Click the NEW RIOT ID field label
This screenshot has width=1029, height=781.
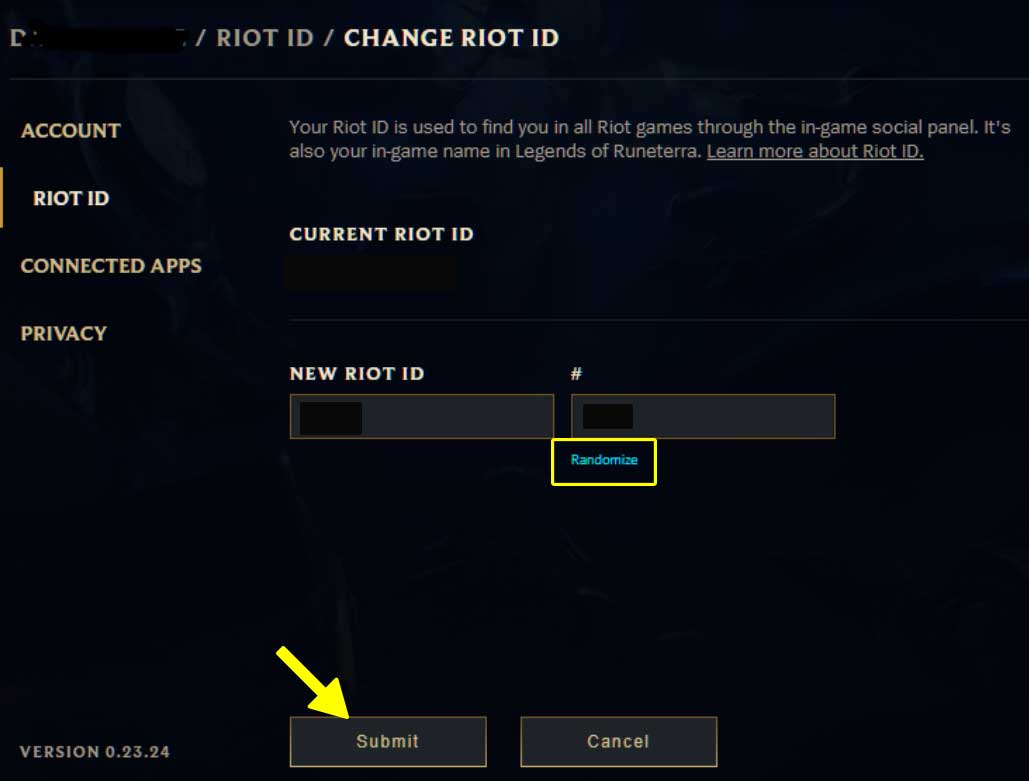(357, 373)
